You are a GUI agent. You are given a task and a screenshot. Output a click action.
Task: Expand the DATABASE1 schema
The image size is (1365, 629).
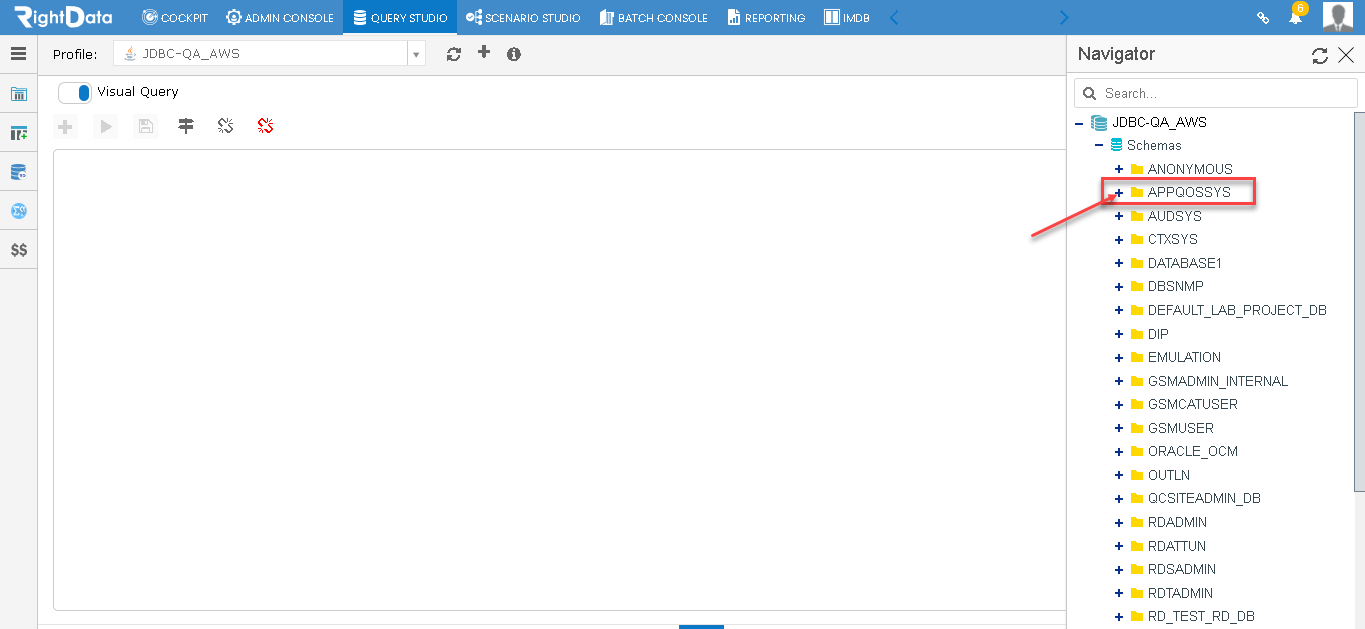click(x=1119, y=263)
